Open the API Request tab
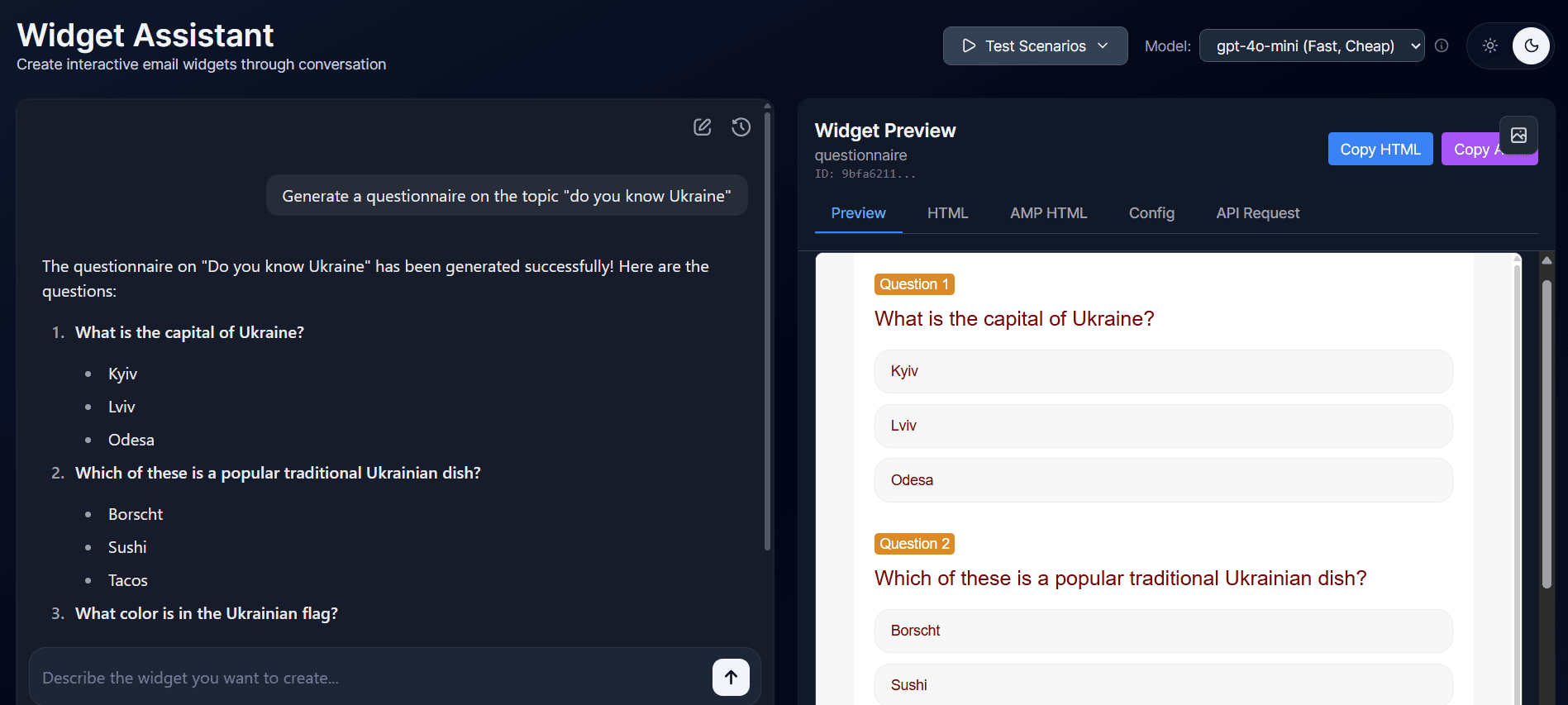The image size is (1568, 705). [x=1257, y=213]
